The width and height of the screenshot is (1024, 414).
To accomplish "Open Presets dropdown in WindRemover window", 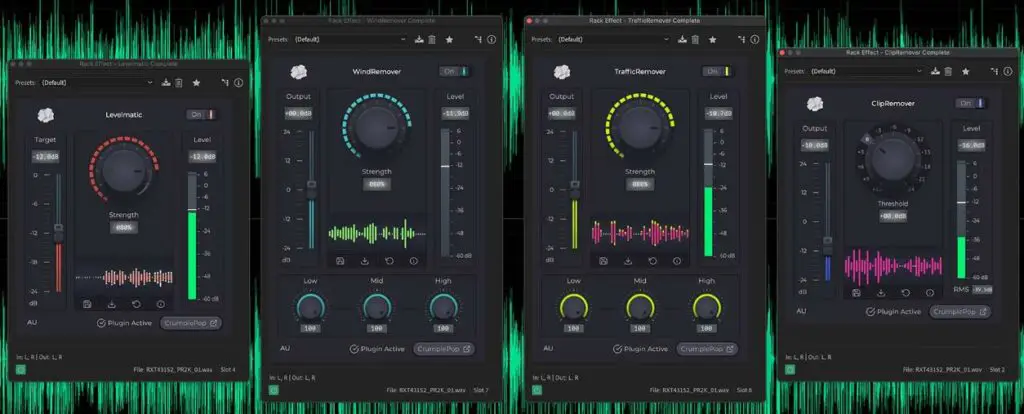I will click(x=350, y=40).
